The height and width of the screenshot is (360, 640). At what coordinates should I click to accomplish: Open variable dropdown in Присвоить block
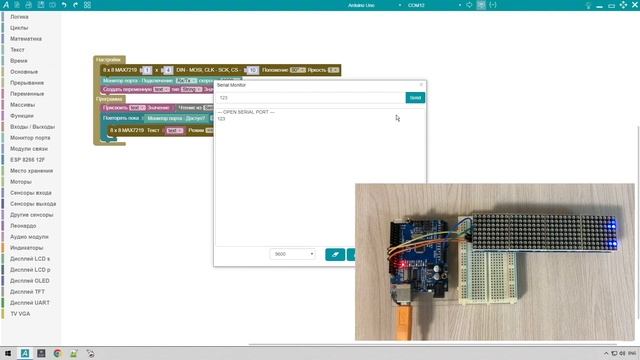137,108
